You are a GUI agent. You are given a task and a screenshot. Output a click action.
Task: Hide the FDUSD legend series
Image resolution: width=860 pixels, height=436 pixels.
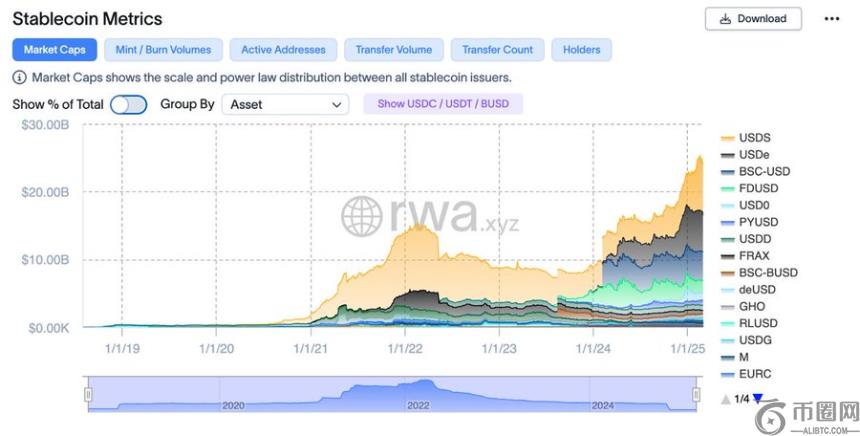[757, 188]
